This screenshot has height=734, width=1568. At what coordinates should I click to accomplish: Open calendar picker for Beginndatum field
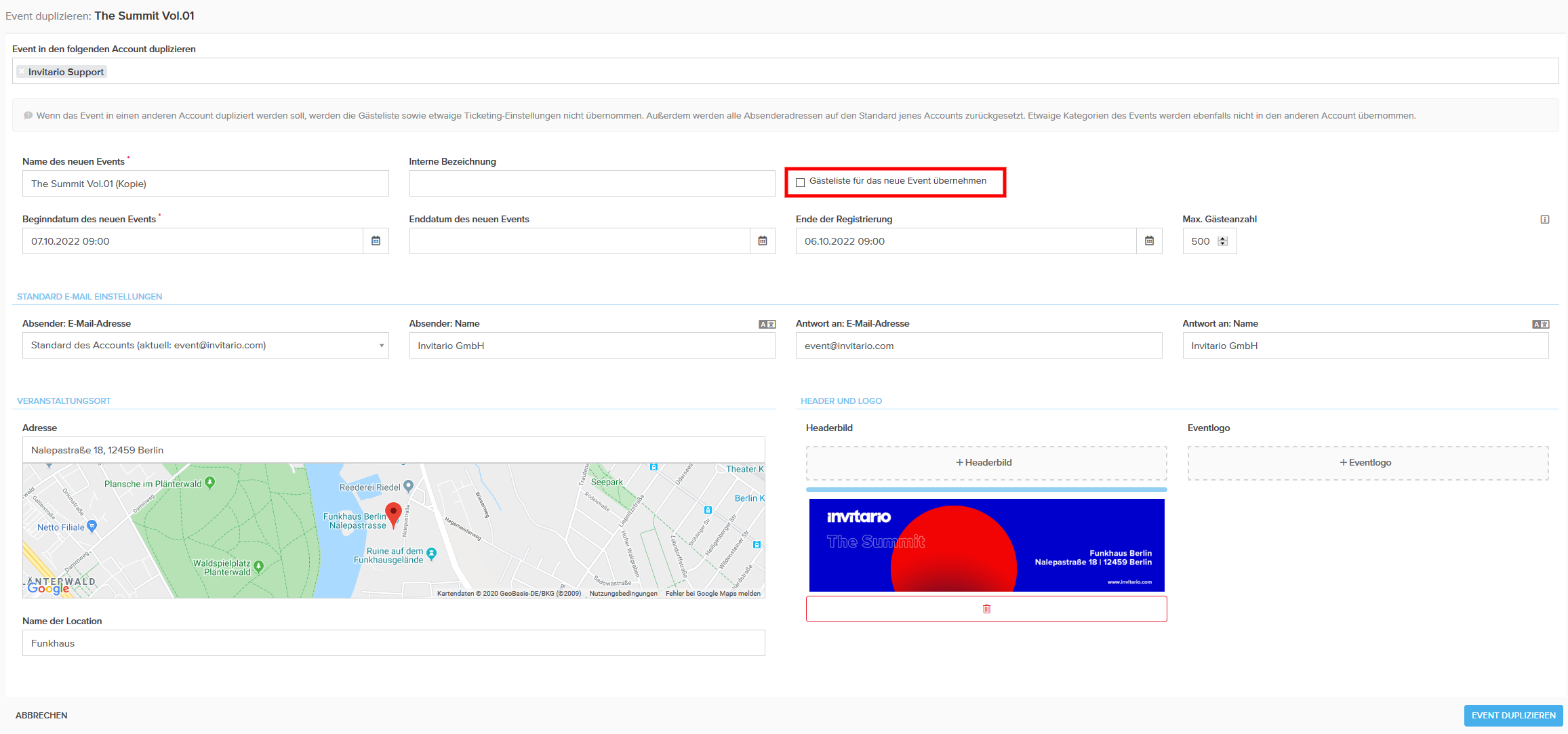[376, 241]
